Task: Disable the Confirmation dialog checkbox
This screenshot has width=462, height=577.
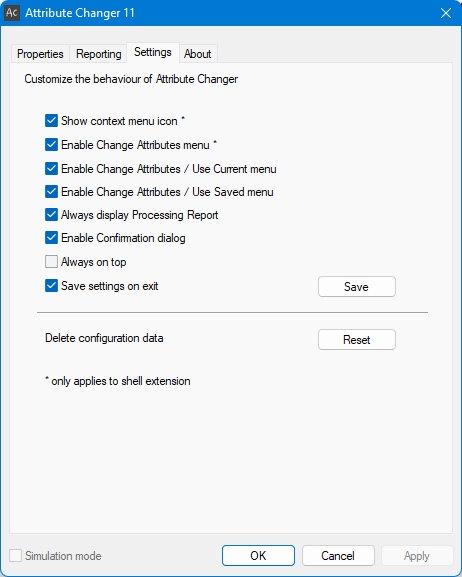Action: tap(52, 238)
